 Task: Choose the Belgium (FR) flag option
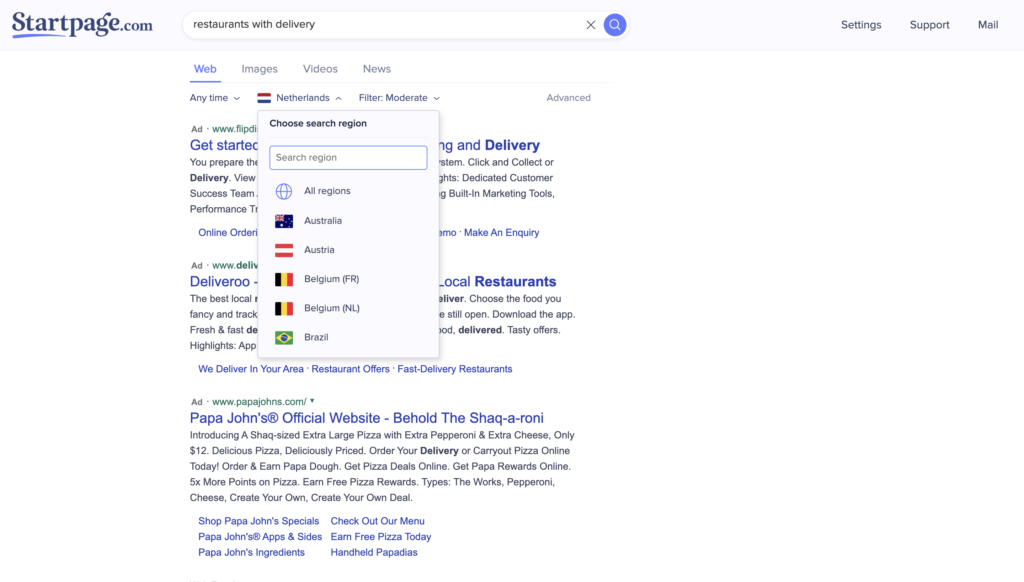click(284, 280)
